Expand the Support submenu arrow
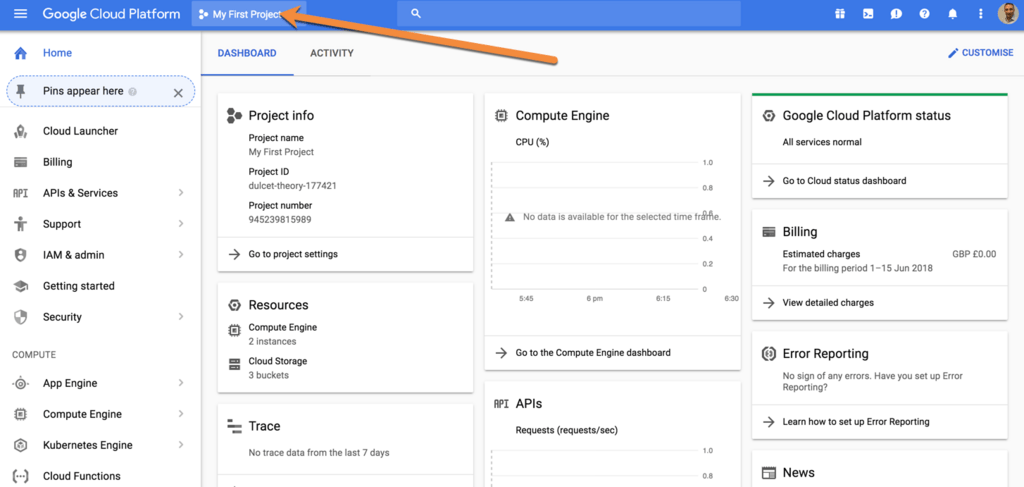1024x487 pixels. 180,224
